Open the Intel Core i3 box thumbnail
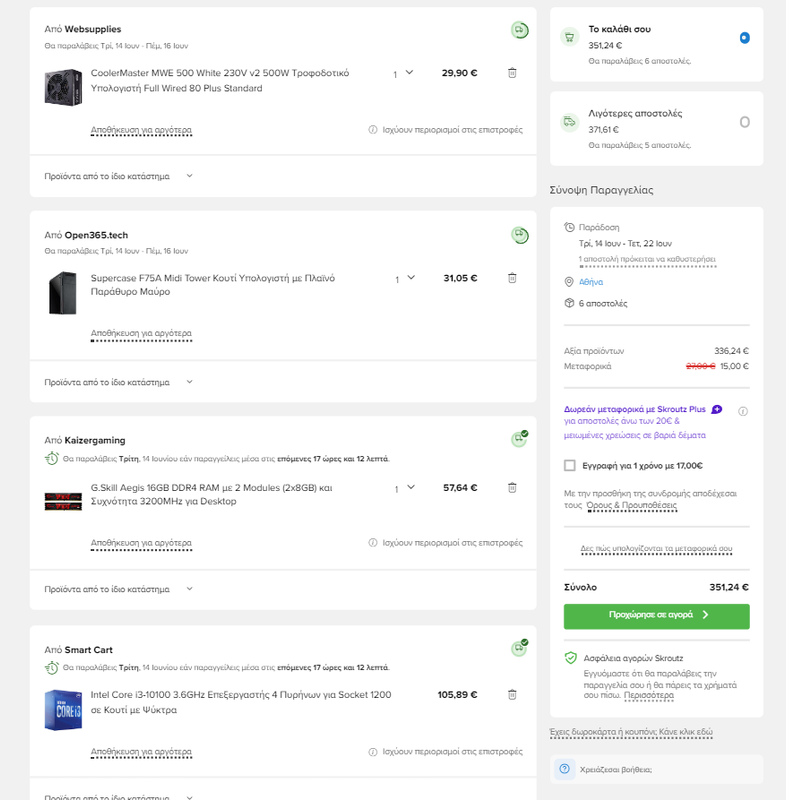The height and width of the screenshot is (800, 786). pyautogui.click(x=63, y=710)
